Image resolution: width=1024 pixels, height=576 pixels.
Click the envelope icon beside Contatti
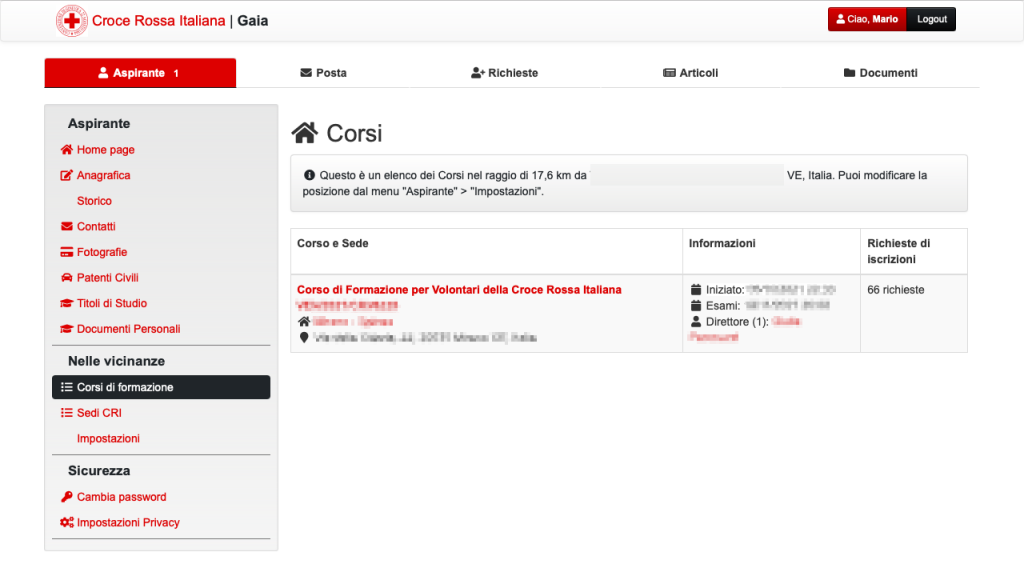click(x=67, y=227)
